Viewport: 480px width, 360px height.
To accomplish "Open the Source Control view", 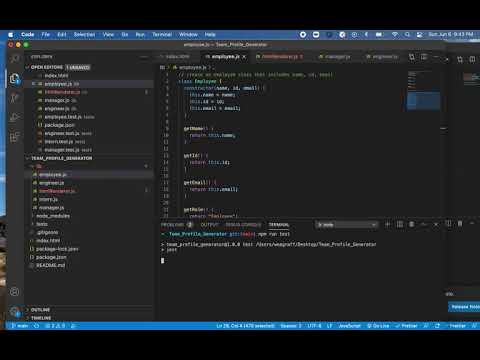I will 15,98.
